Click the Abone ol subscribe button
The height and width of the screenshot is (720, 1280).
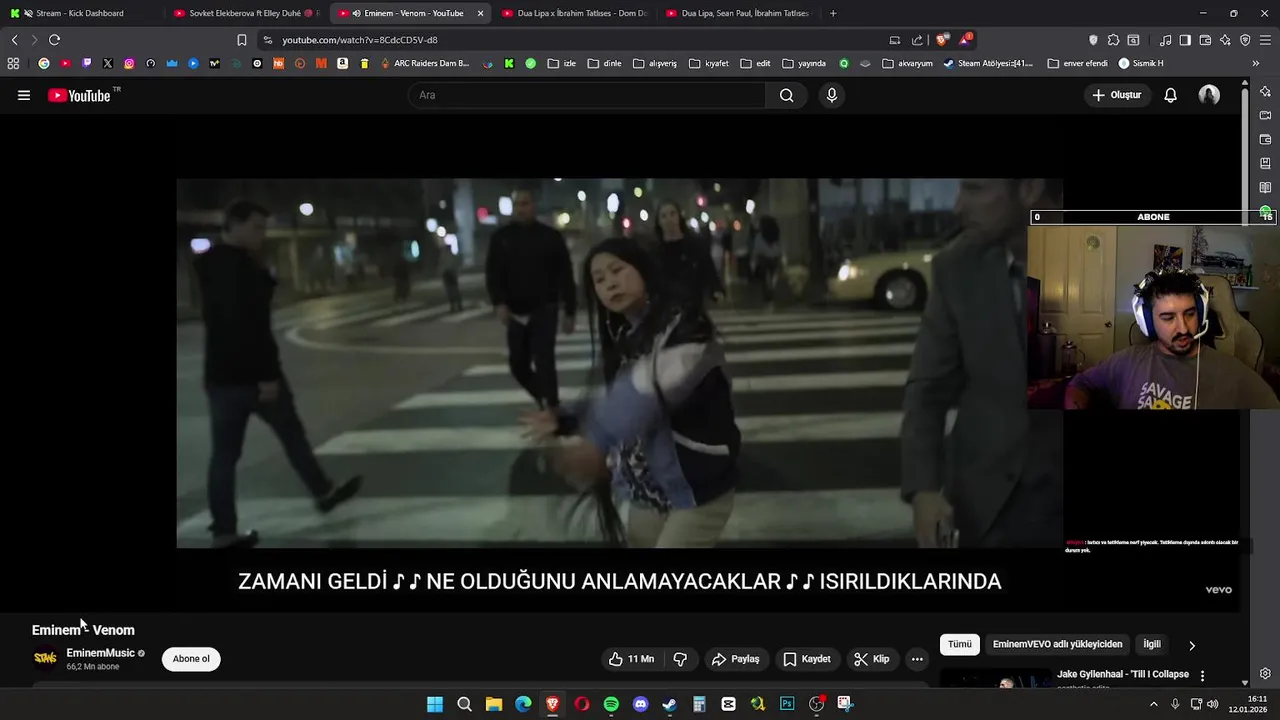click(191, 659)
